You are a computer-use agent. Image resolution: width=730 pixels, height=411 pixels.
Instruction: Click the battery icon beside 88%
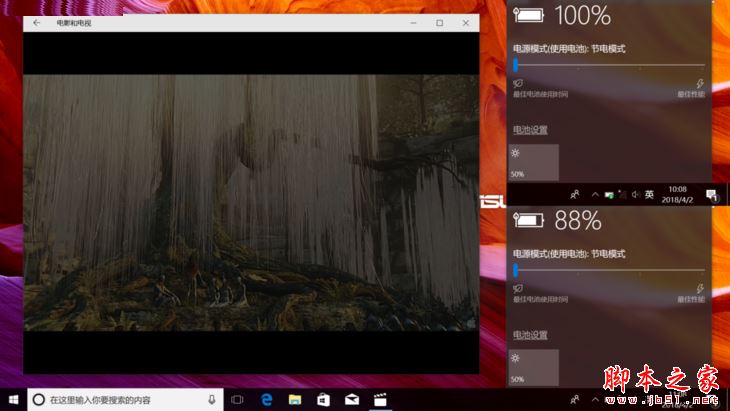tap(528, 220)
